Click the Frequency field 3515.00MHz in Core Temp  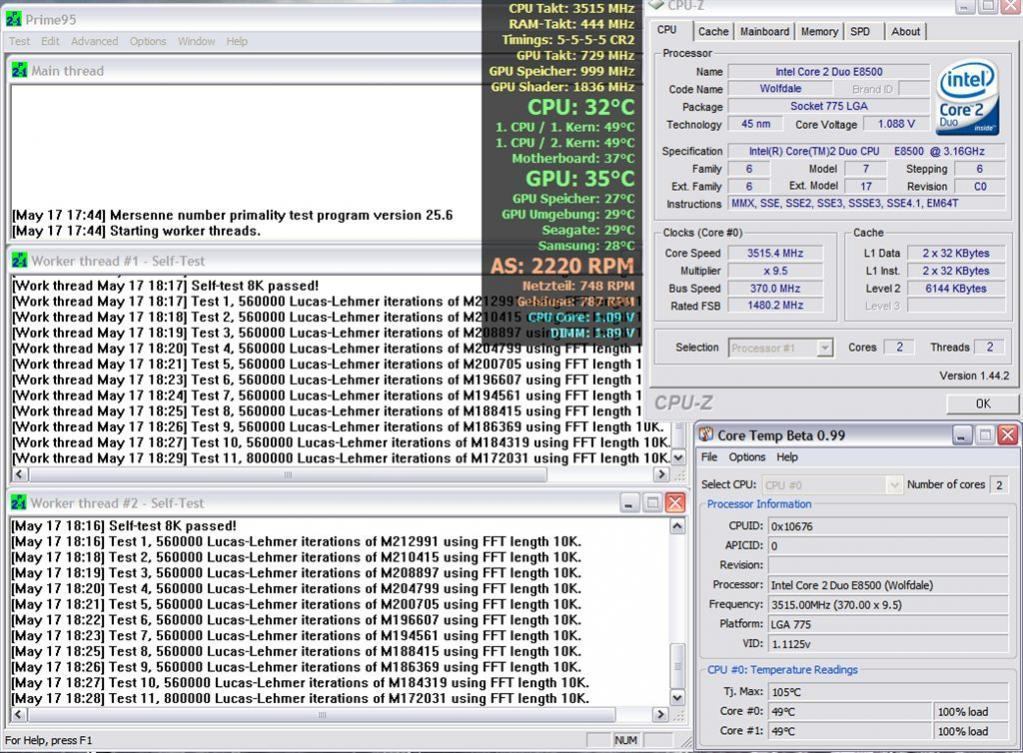point(889,605)
